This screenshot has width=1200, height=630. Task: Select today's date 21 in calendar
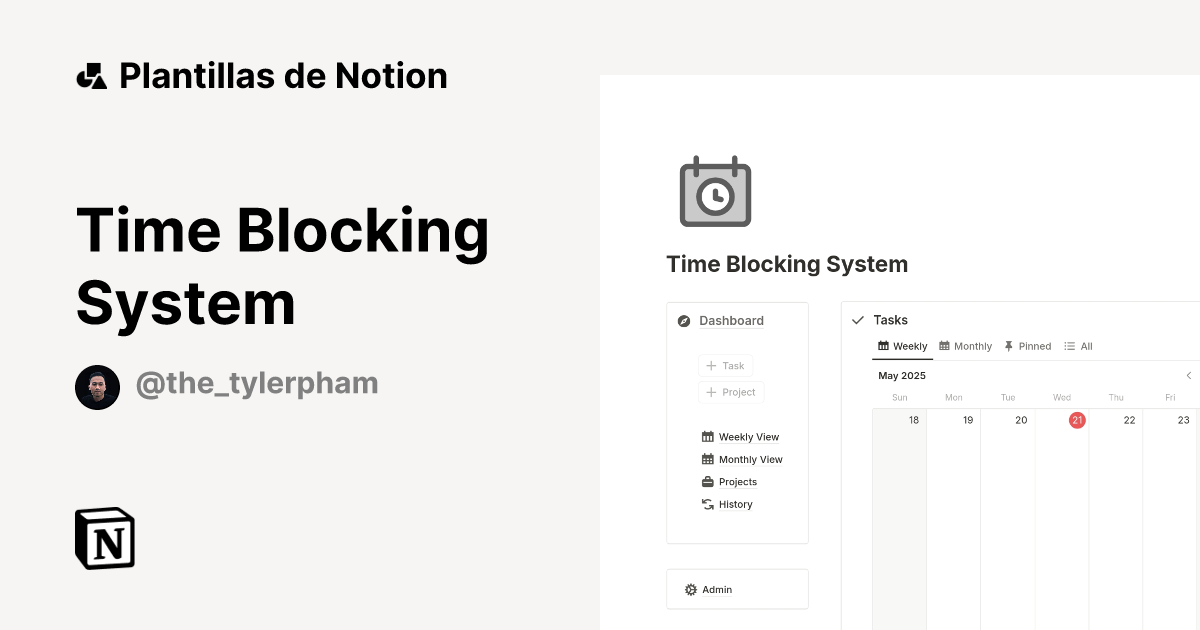[x=1077, y=420]
